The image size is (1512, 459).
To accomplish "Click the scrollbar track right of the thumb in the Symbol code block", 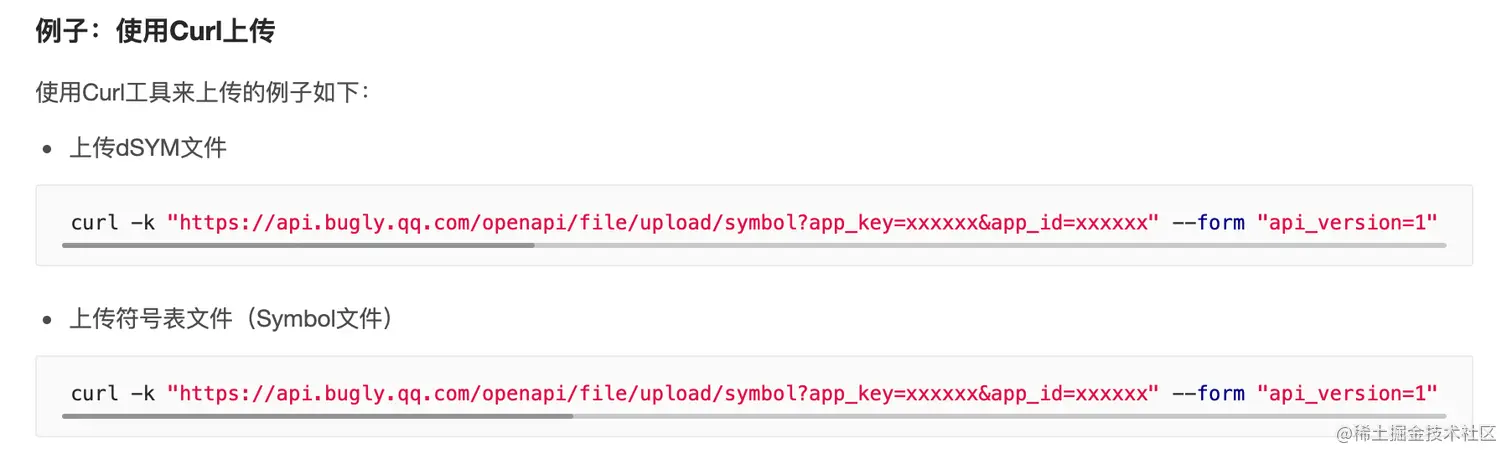I will 1010,415.
